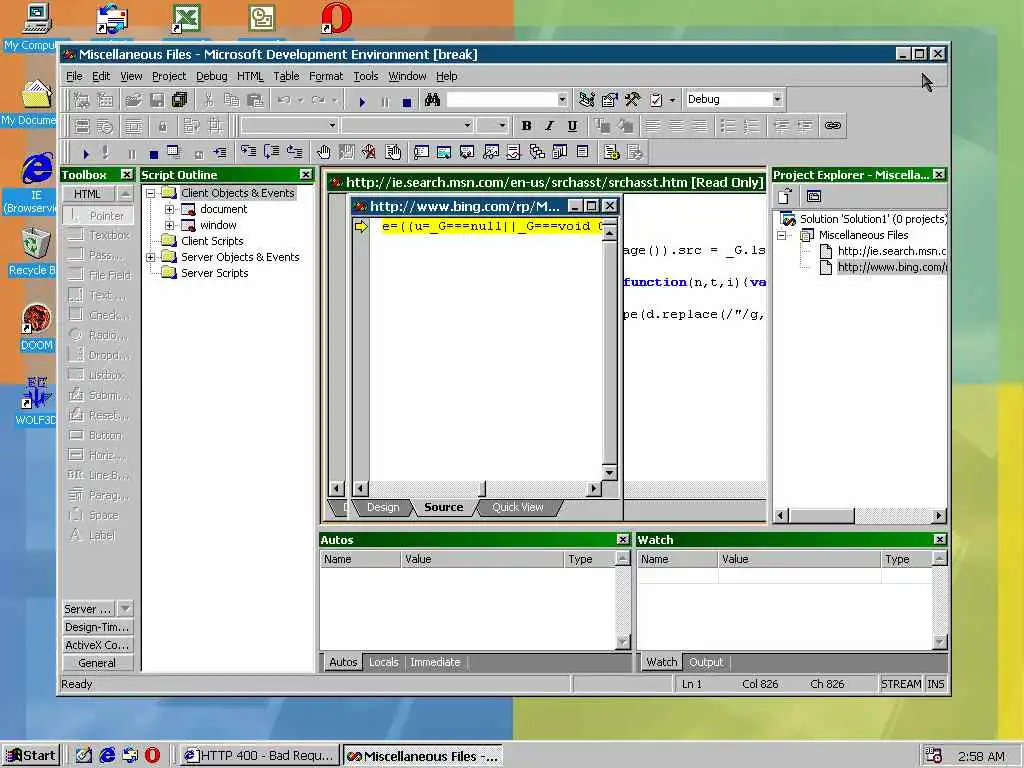Switch to the Immediate tab
The width and height of the screenshot is (1024, 768).
(435, 662)
